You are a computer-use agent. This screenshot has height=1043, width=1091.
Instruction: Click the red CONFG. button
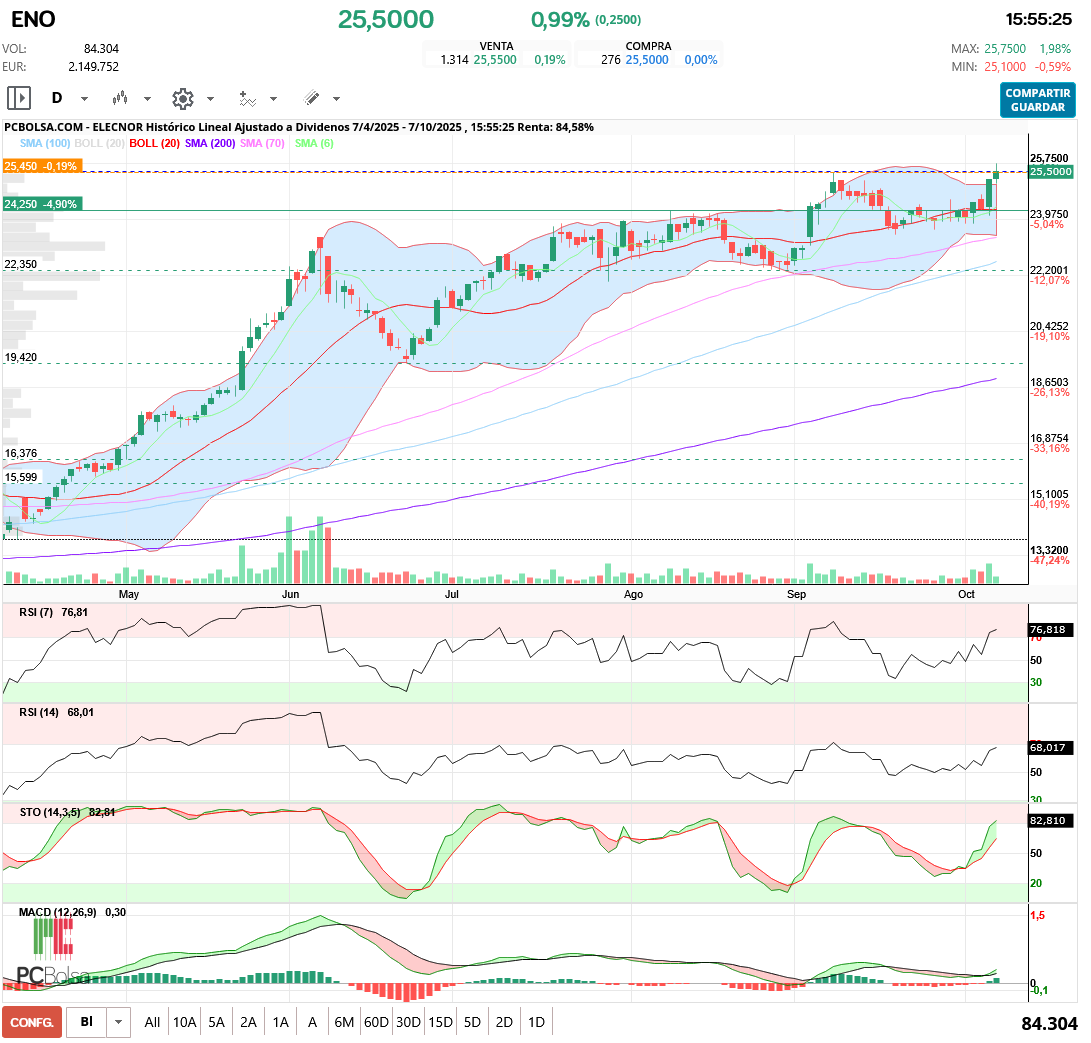pos(32,1022)
